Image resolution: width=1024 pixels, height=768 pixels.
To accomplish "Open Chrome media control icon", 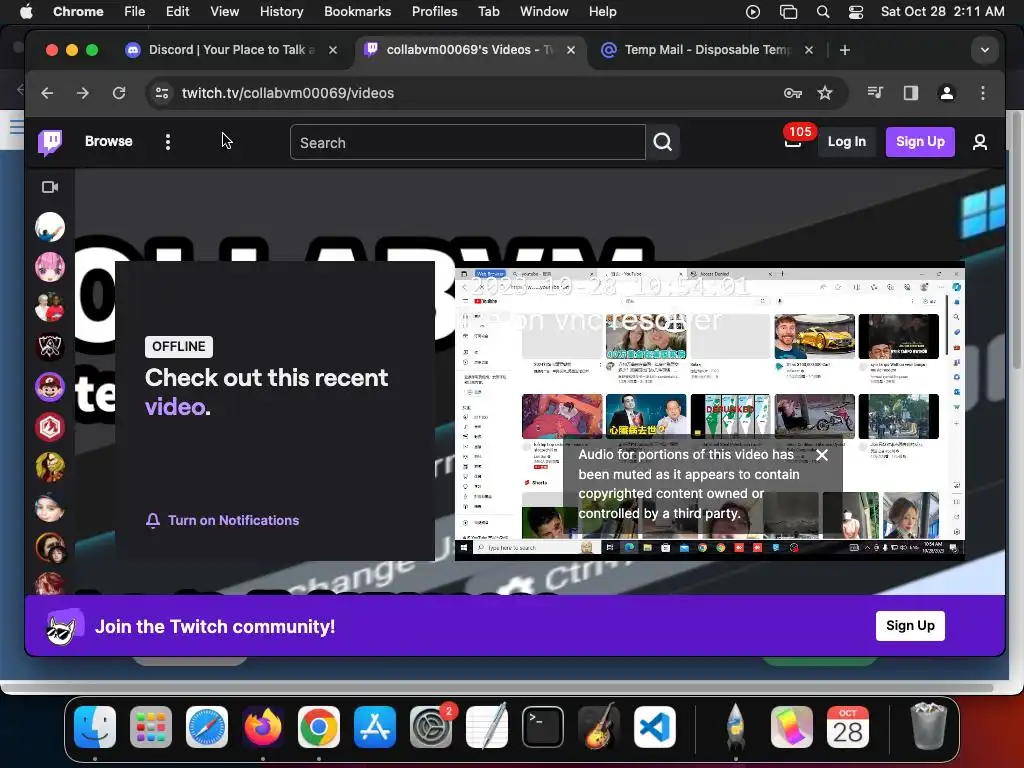I will point(875,93).
